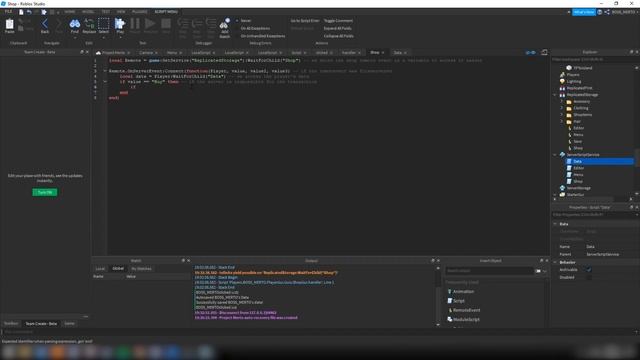
Task: Select the Players service in Explorer
Action: point(573,75)
